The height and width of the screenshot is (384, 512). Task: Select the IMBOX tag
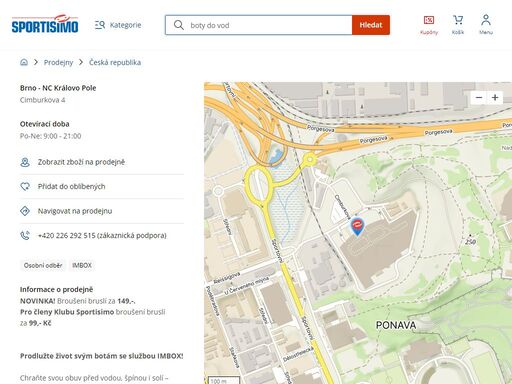click(x=82, y=266)
